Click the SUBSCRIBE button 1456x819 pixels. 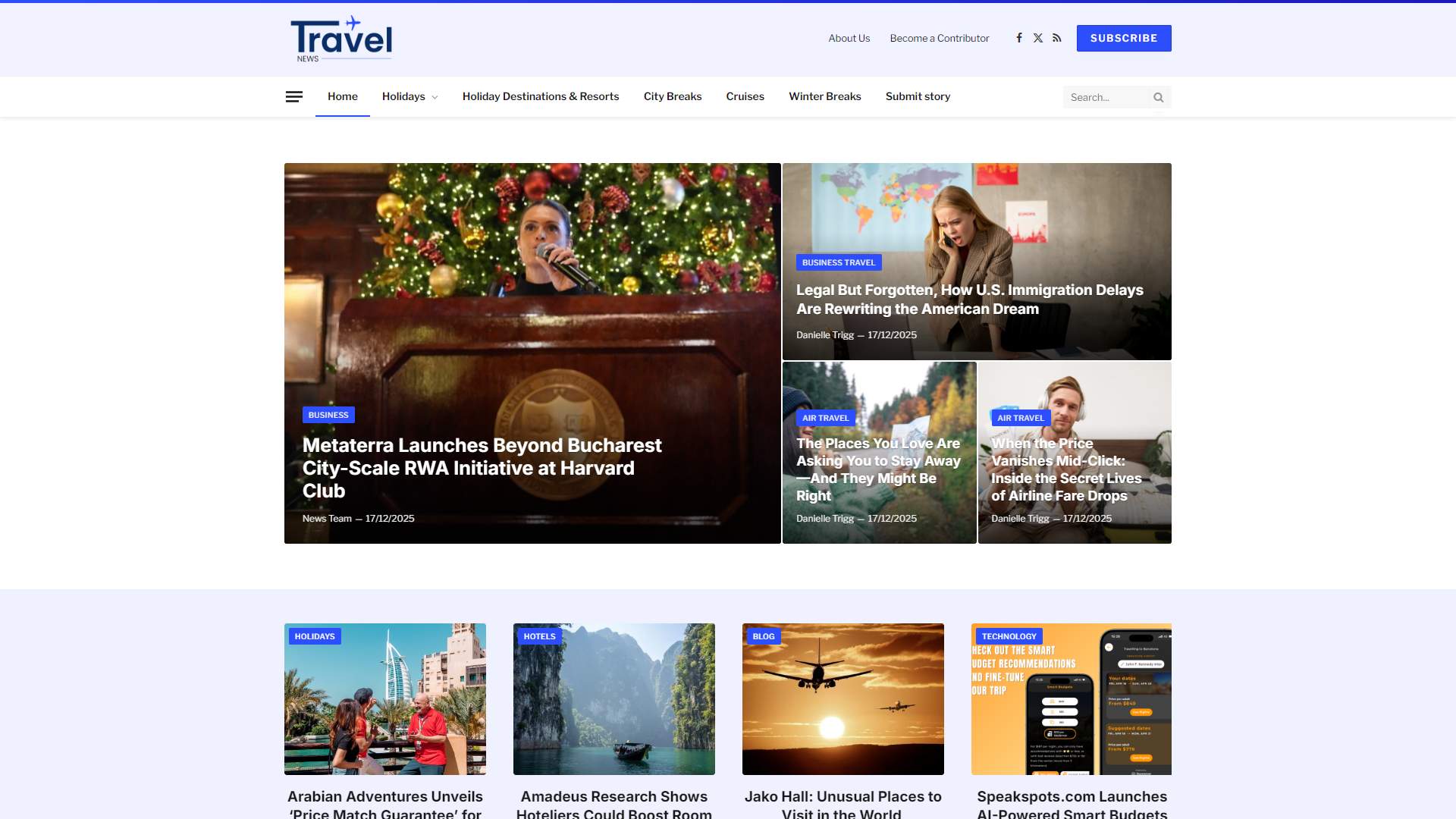click(x=1124, y=38)
